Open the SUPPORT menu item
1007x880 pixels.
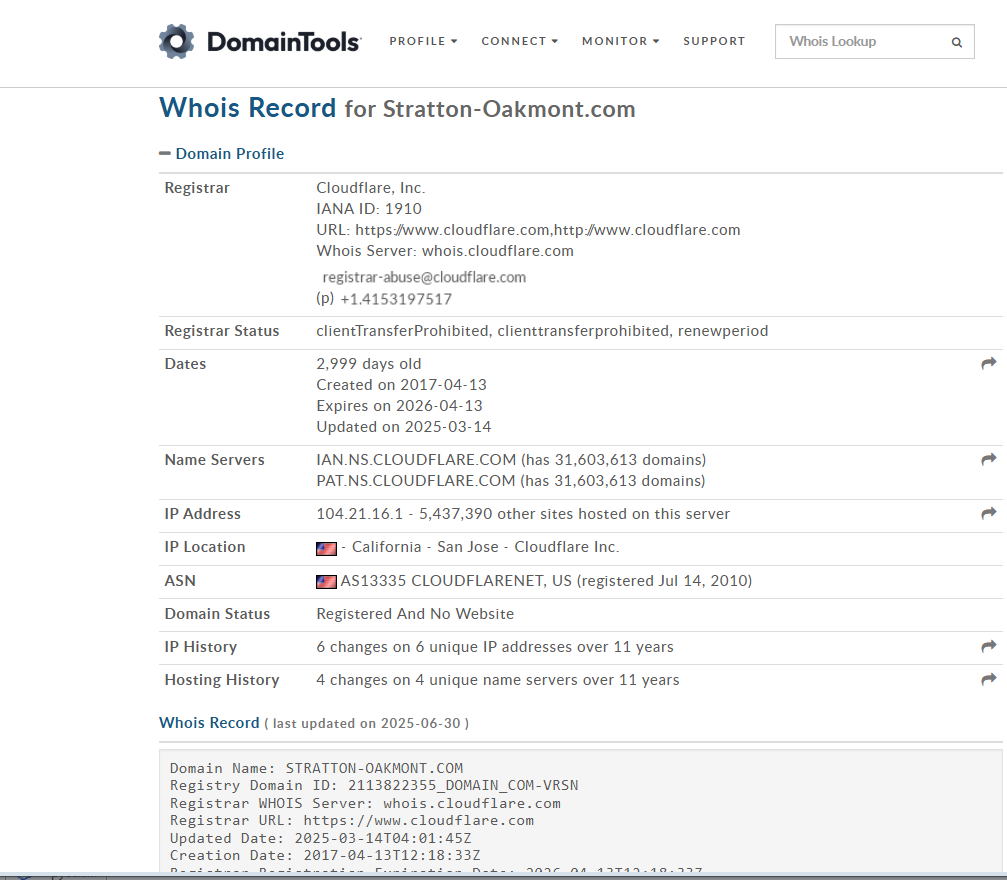tap(714, 41)
